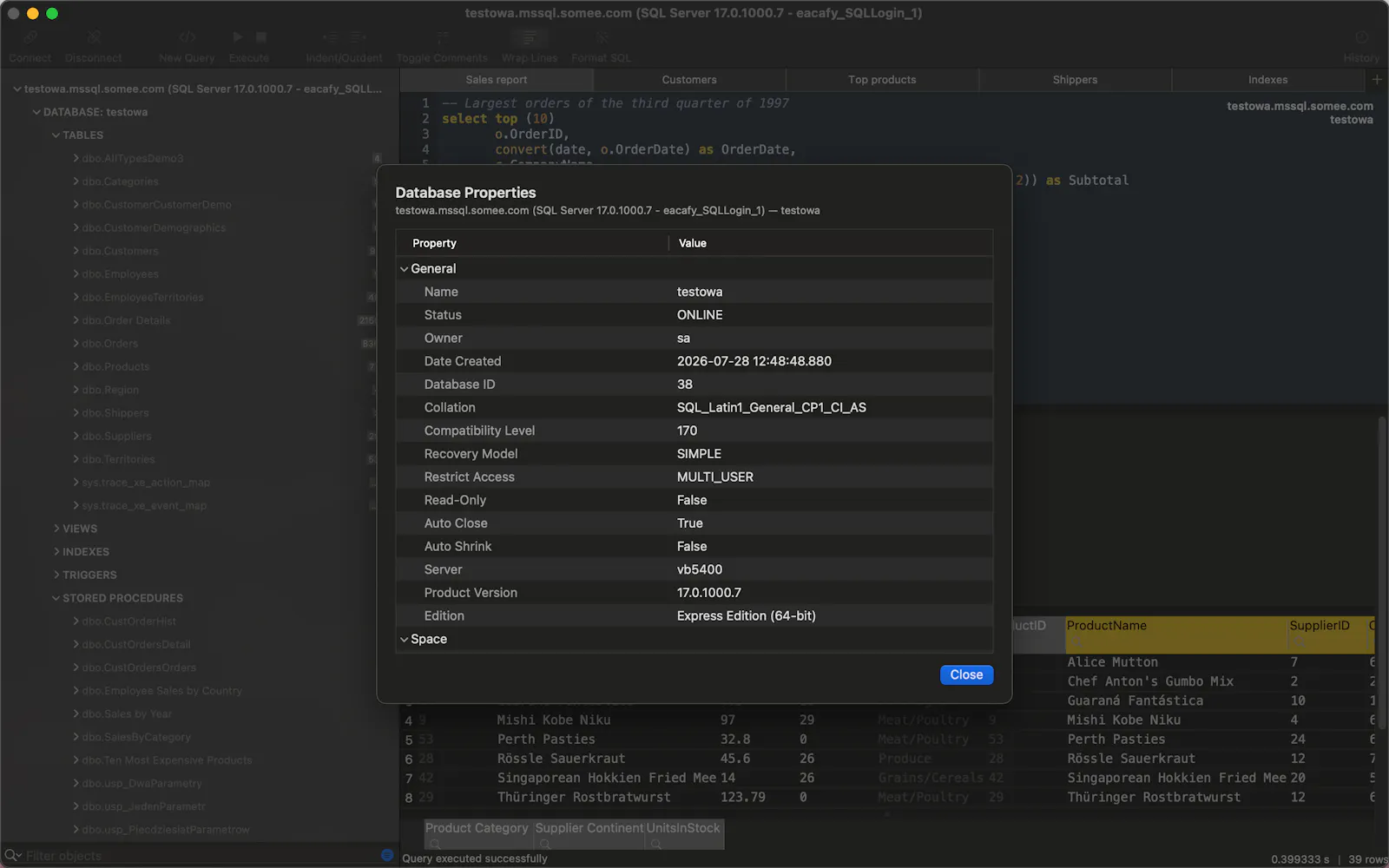Close the Database Properties dialog
Viewport: 1389px width, 868px height.
click(966, 674)
